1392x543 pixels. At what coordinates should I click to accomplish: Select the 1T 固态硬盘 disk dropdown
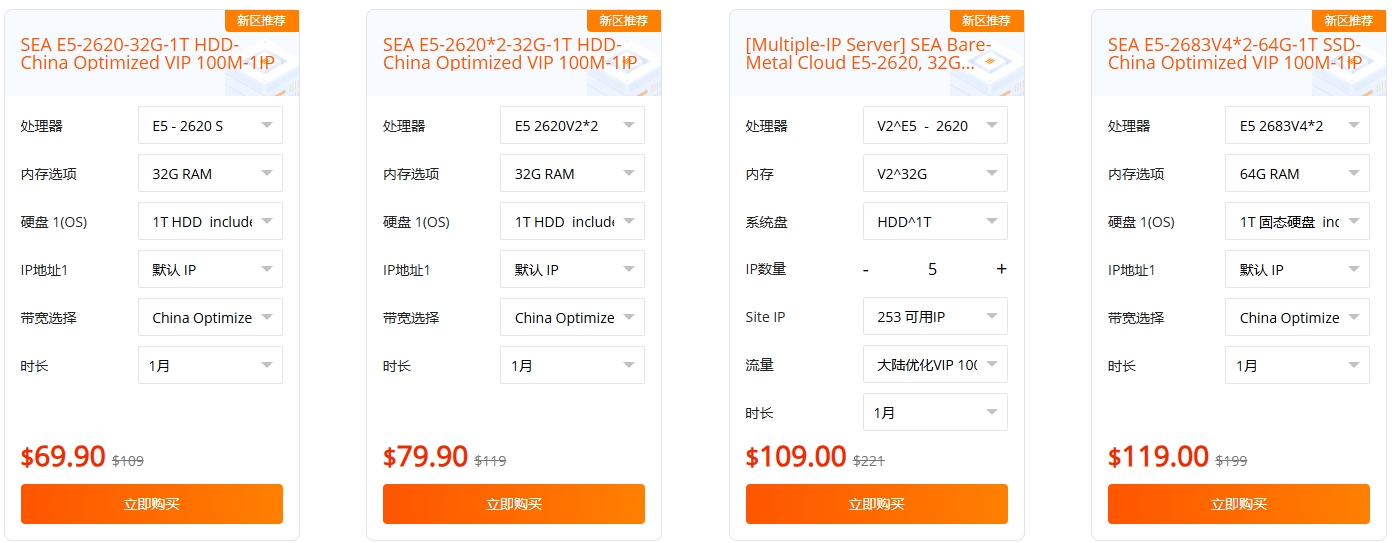pyautogui.click(x=1297, y=222)
